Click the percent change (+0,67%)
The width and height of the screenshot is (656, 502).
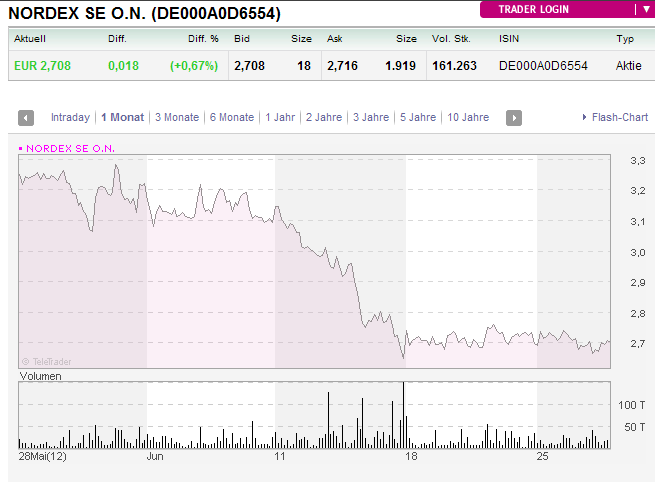pyautogui.click(x=194, y=66)
